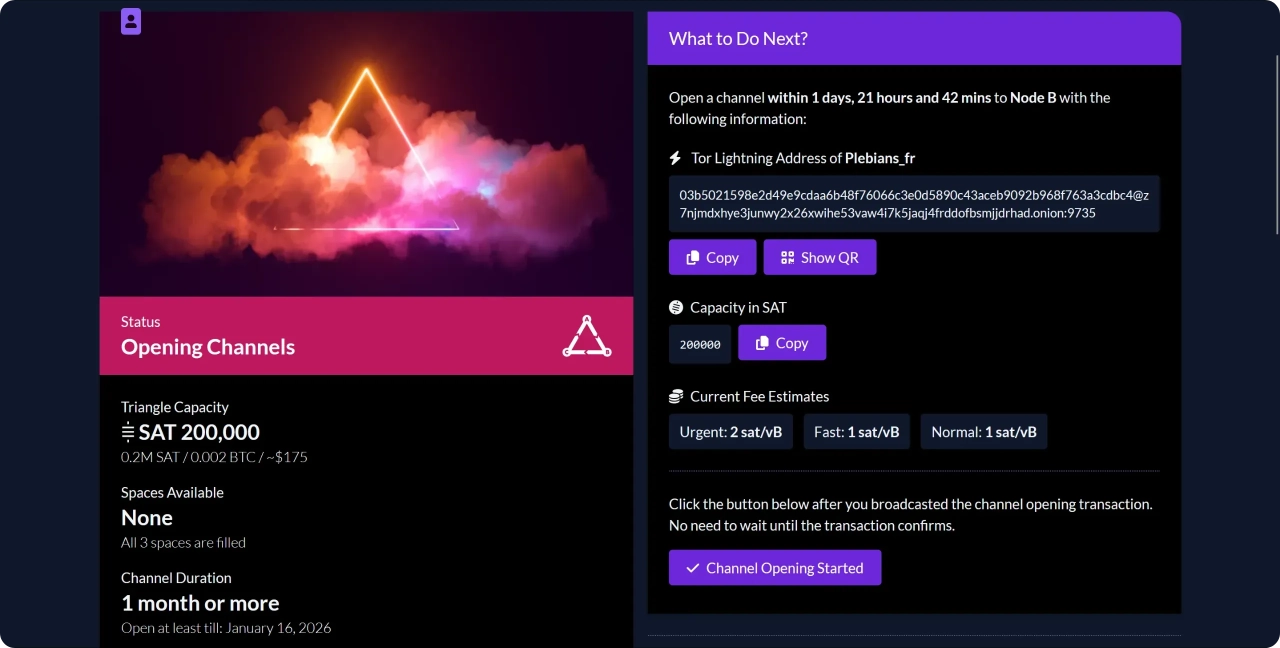Click the QR code icon in Show QR
The height and width of the screenshot is (648, 1280).
(x=787, y=257)
